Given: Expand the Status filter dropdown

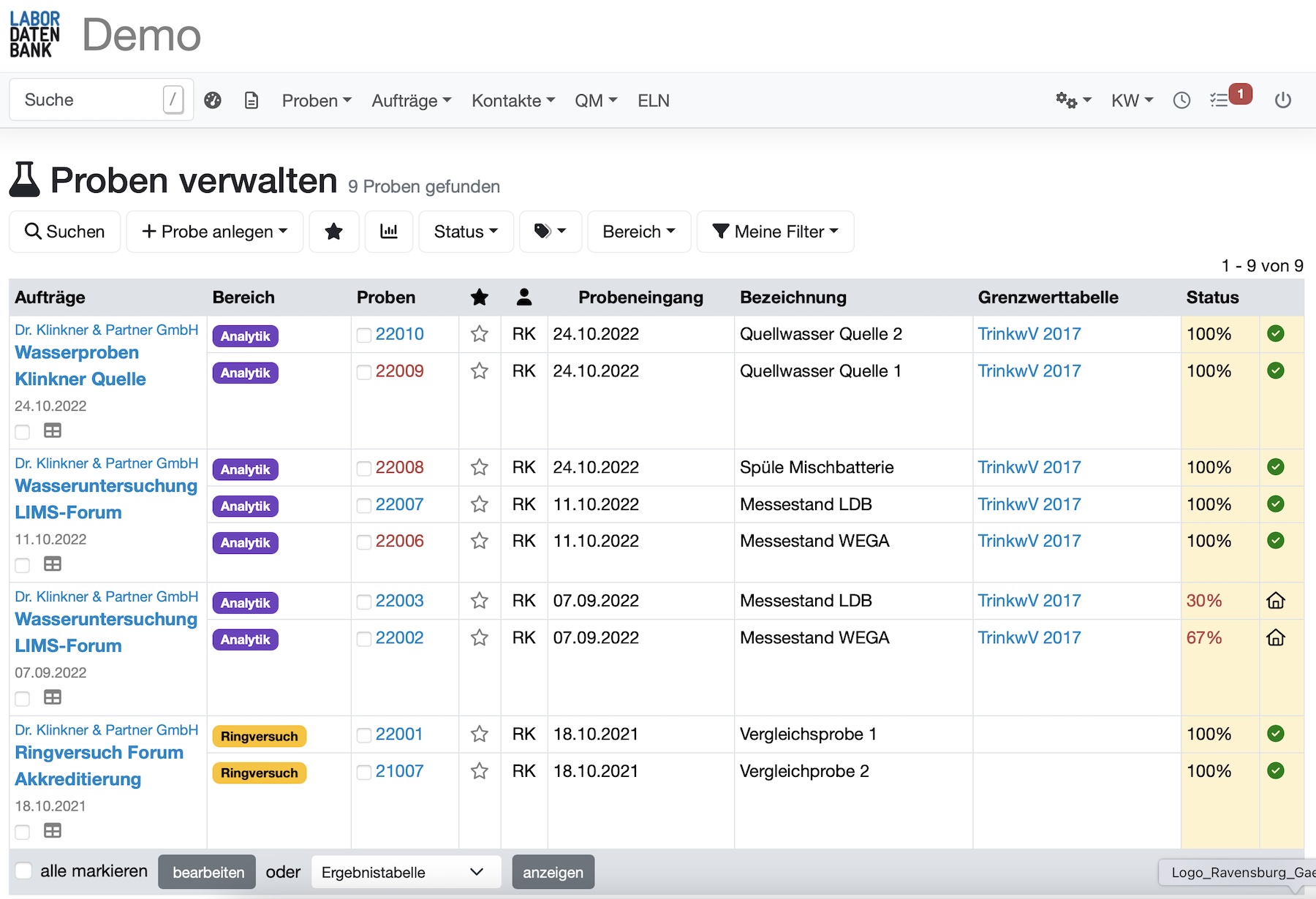Looking at the screenshot, I should point(466,232).
